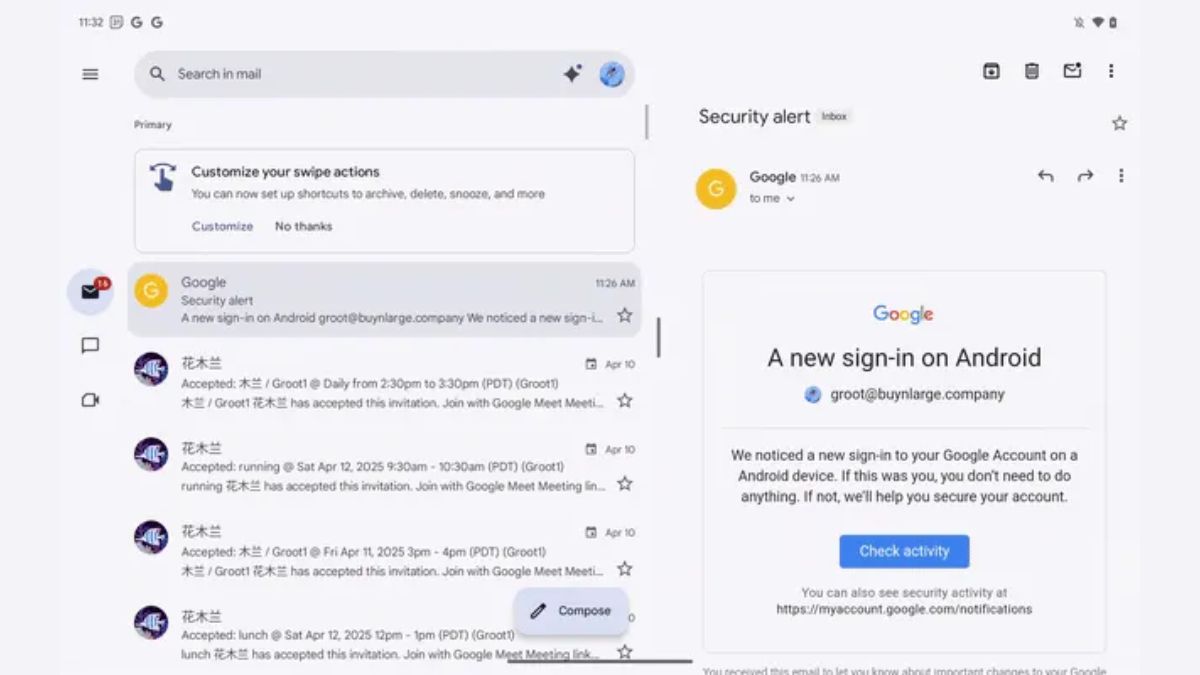This screenshot has height=675, width=1200.
Task: Click groot@buynlarge.company address in email
Action: tap(917, 394)
